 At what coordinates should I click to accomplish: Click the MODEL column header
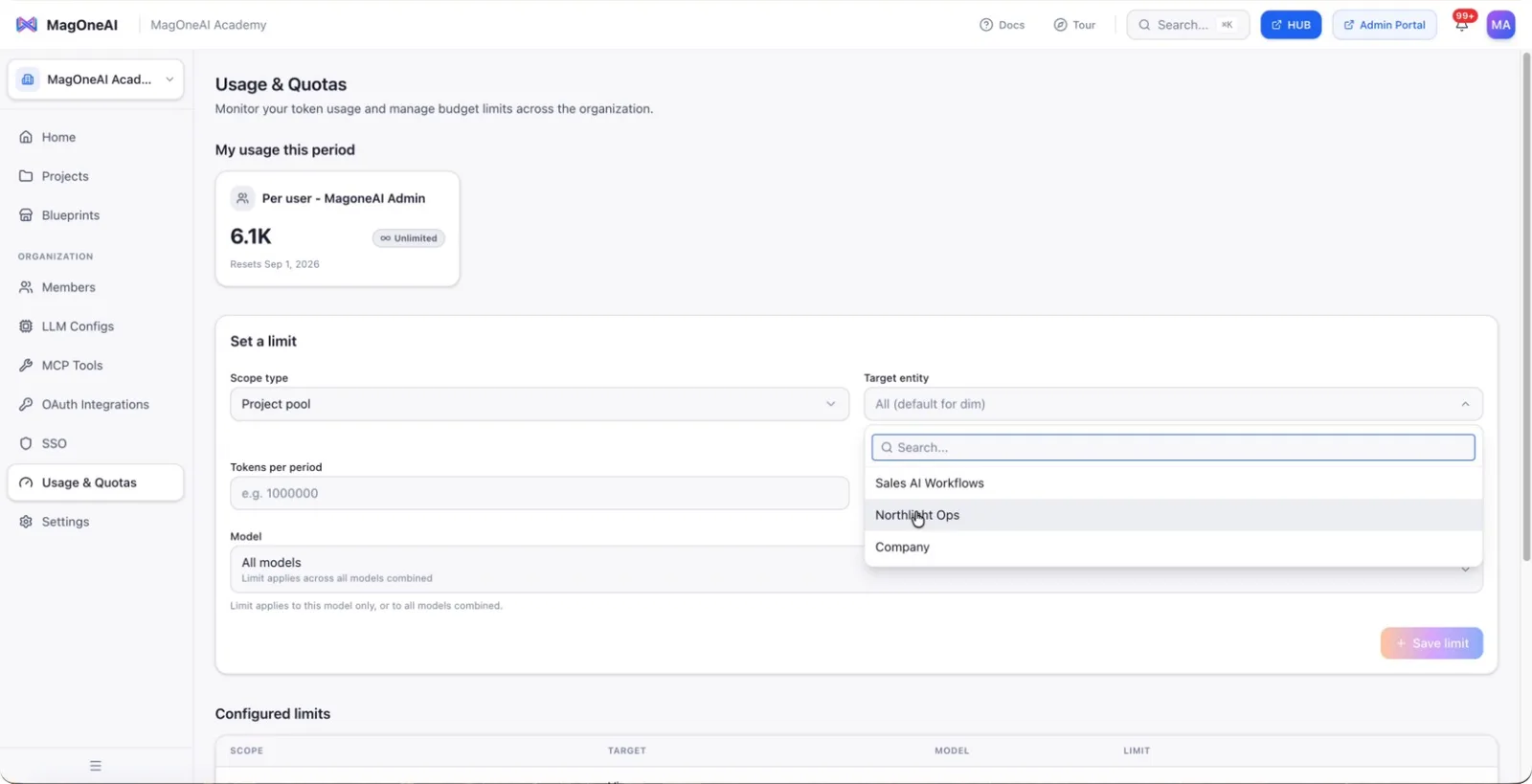952,750
